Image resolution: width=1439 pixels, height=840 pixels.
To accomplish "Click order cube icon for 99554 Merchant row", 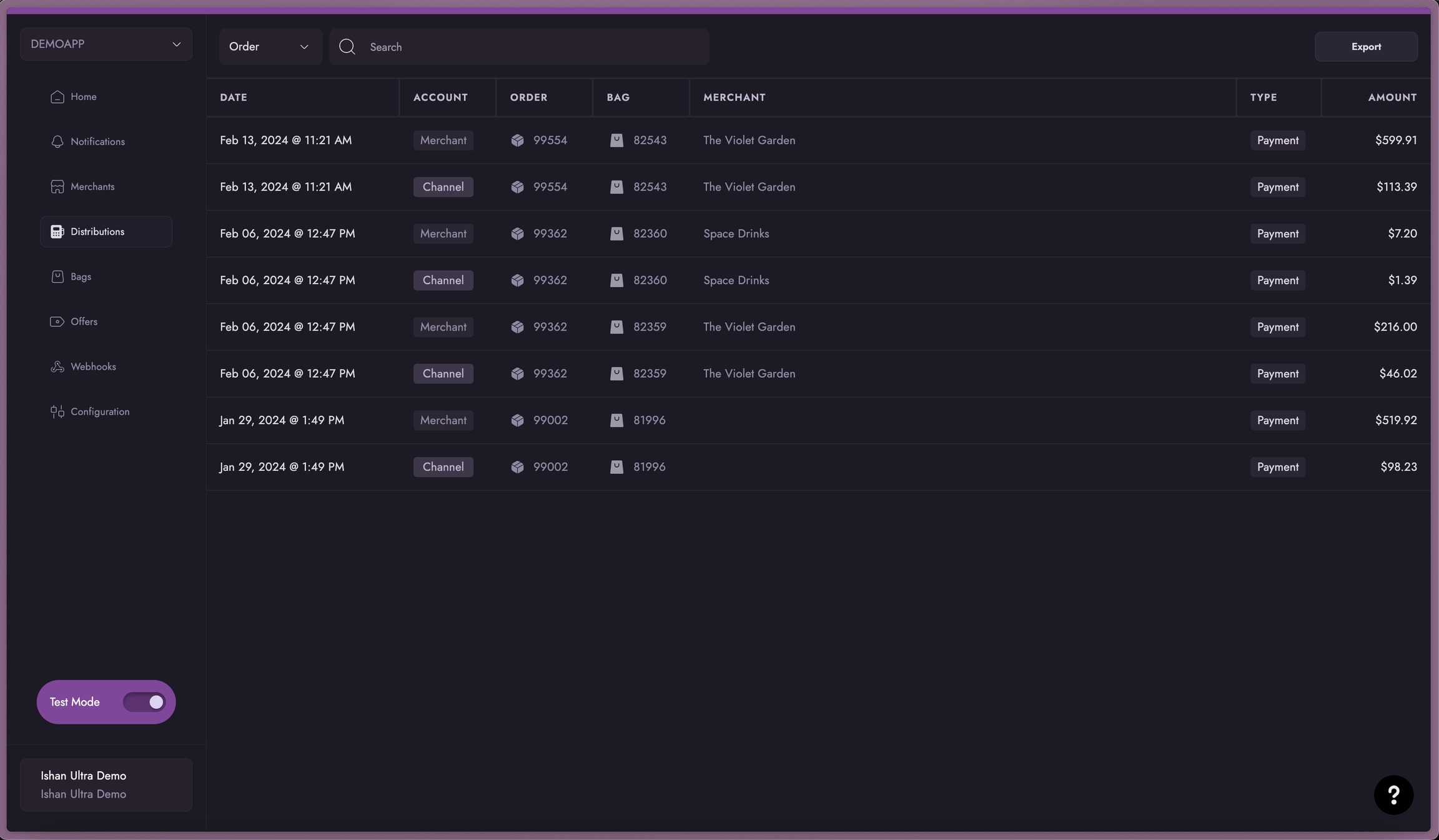I will pyautogui.click(x=517, y=141).
